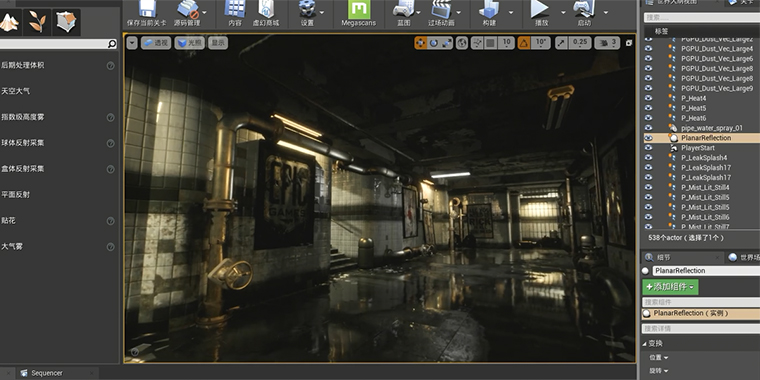Click the green 添加组件 button
Image resolution: width=760 pixels, height=380 pixels.
(670, 287)
